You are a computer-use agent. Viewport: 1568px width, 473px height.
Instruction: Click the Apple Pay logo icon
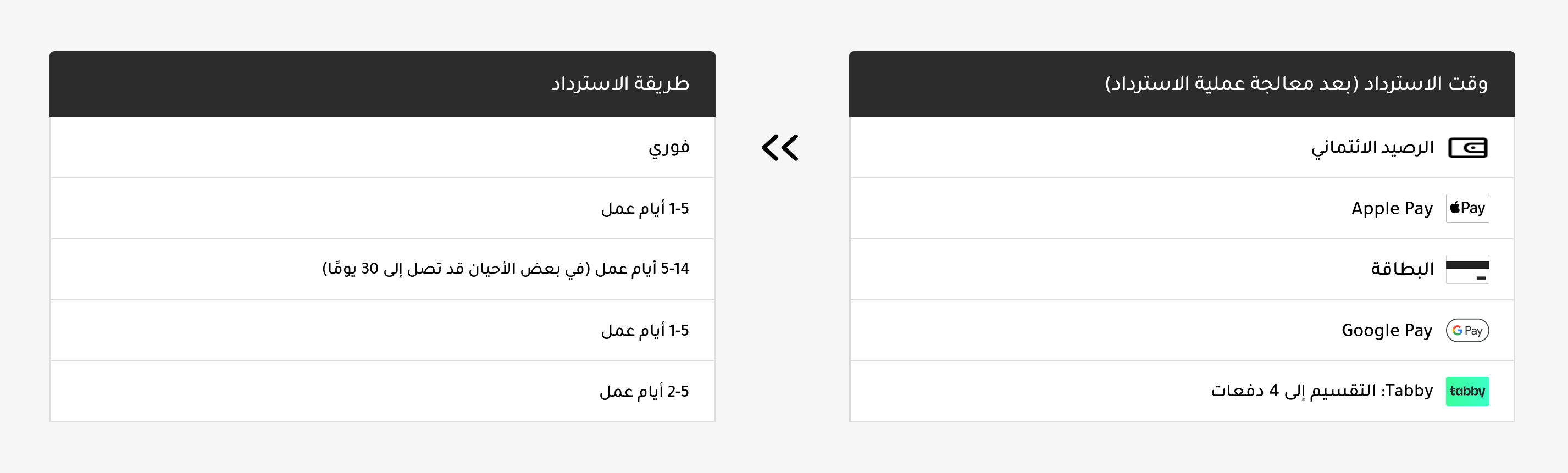point(1467,208)
